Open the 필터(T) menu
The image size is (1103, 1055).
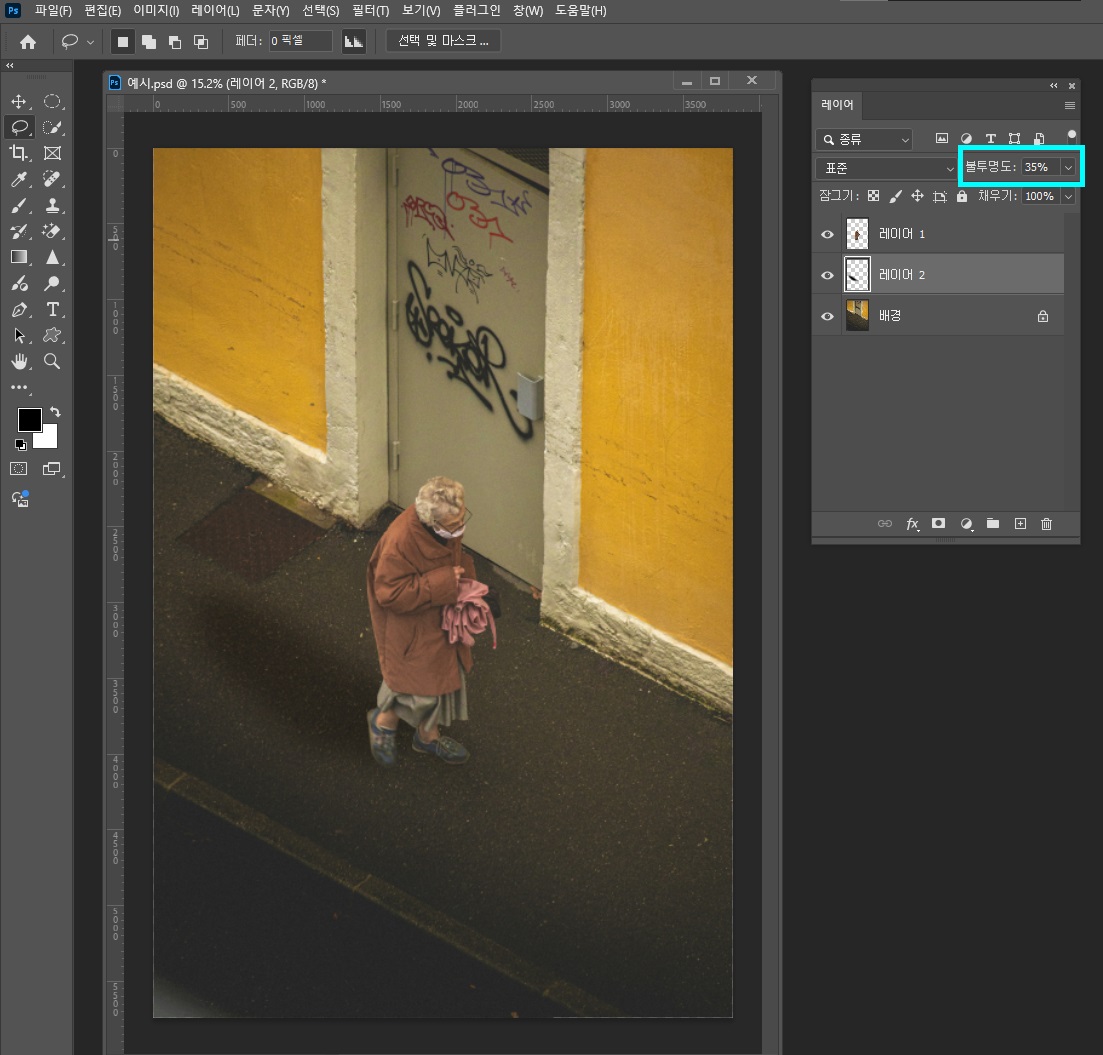371,11
